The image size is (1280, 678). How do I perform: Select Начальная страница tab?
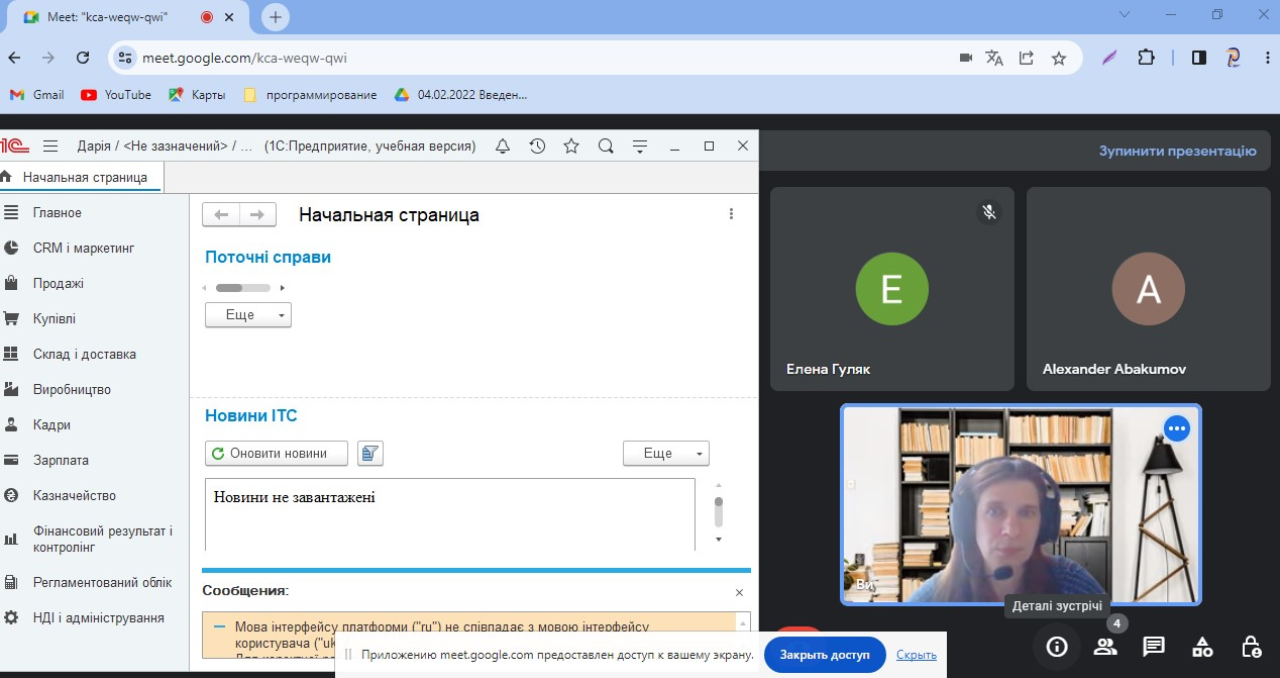click(84, 177)
